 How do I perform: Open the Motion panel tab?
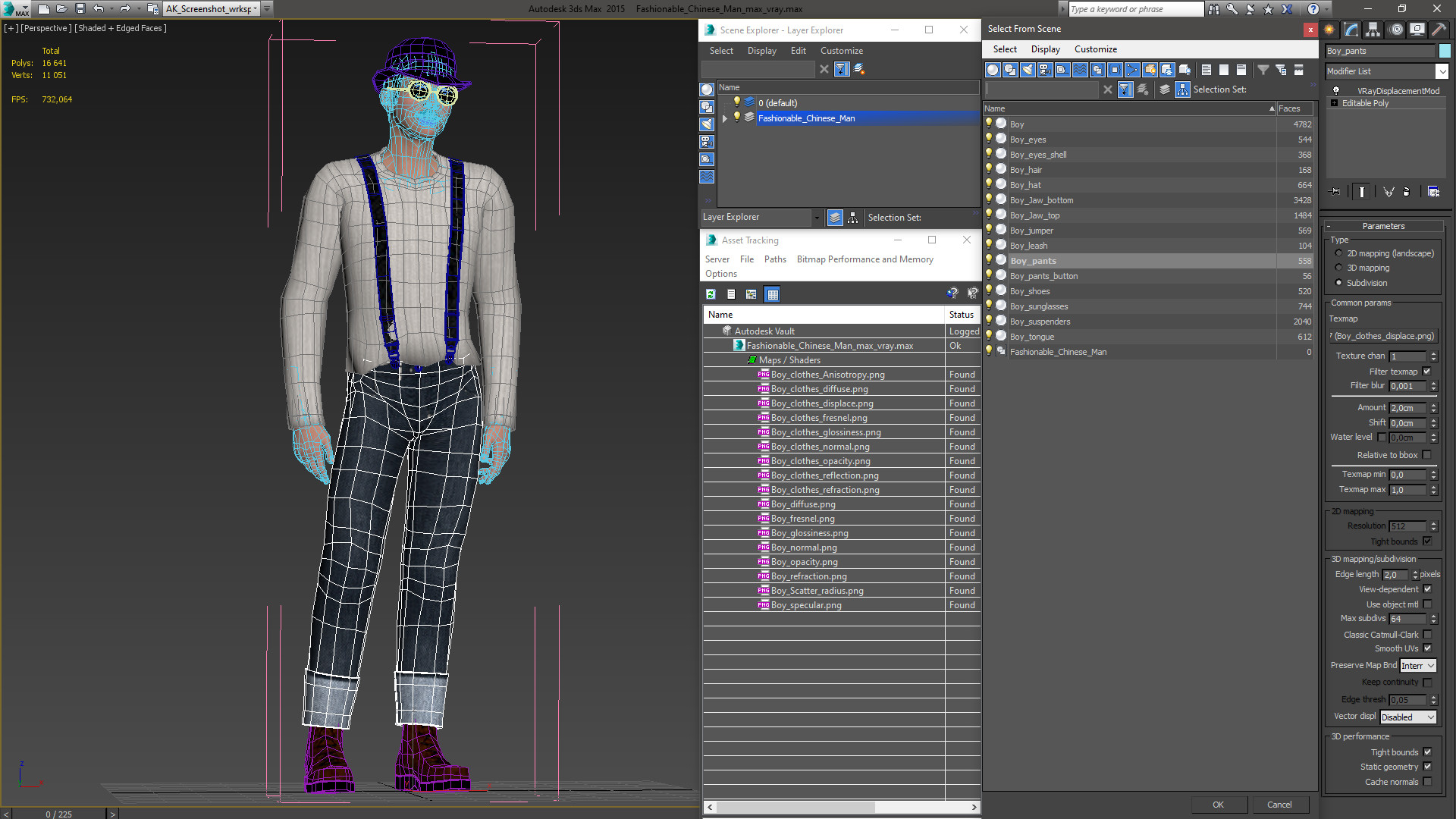(1396, 30)
